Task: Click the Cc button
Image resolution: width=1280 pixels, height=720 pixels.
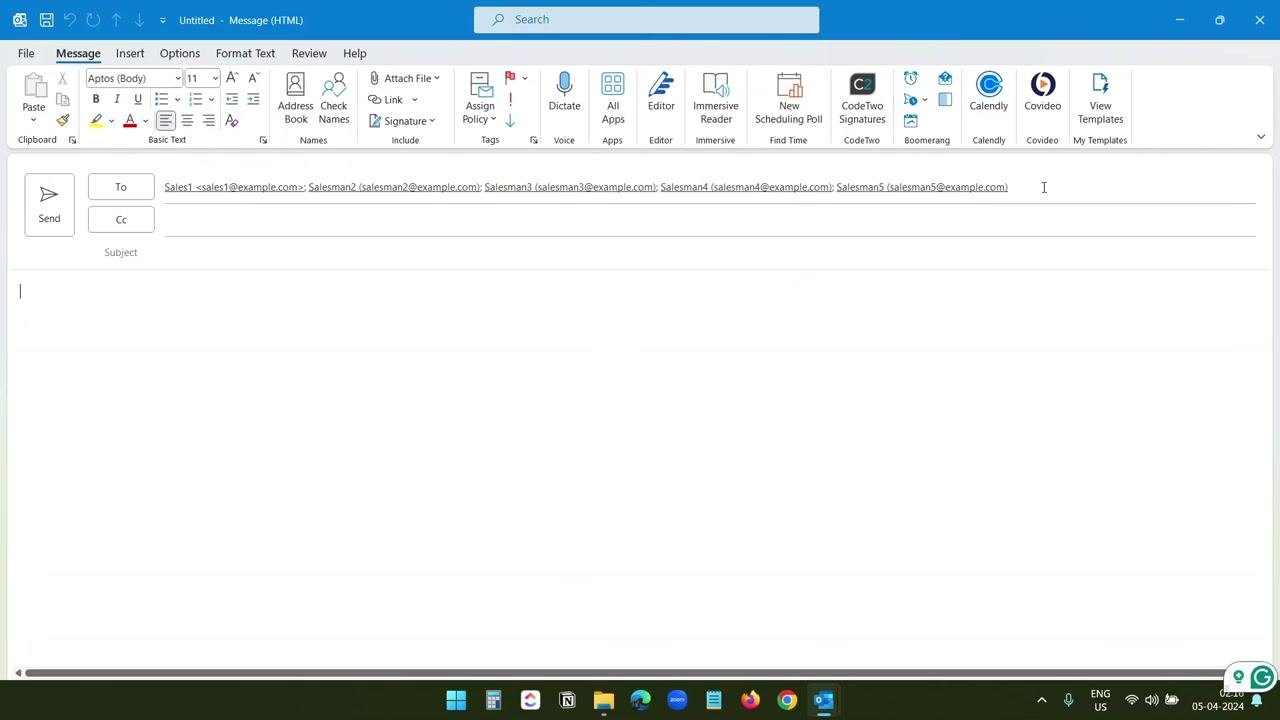Action: [x=121, y=220]
